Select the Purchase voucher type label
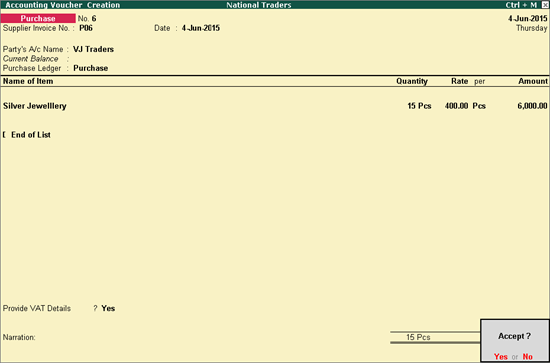 (x=38, y=18)
